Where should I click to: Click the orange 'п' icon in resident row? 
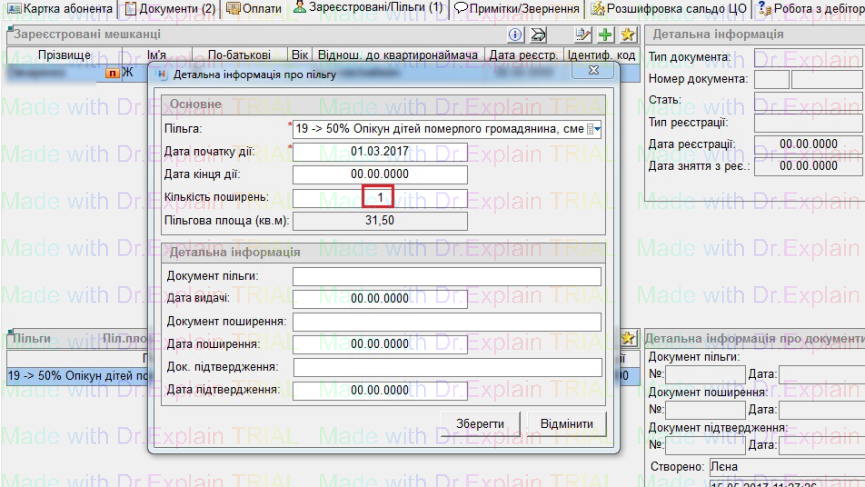(x=112, y=73)
